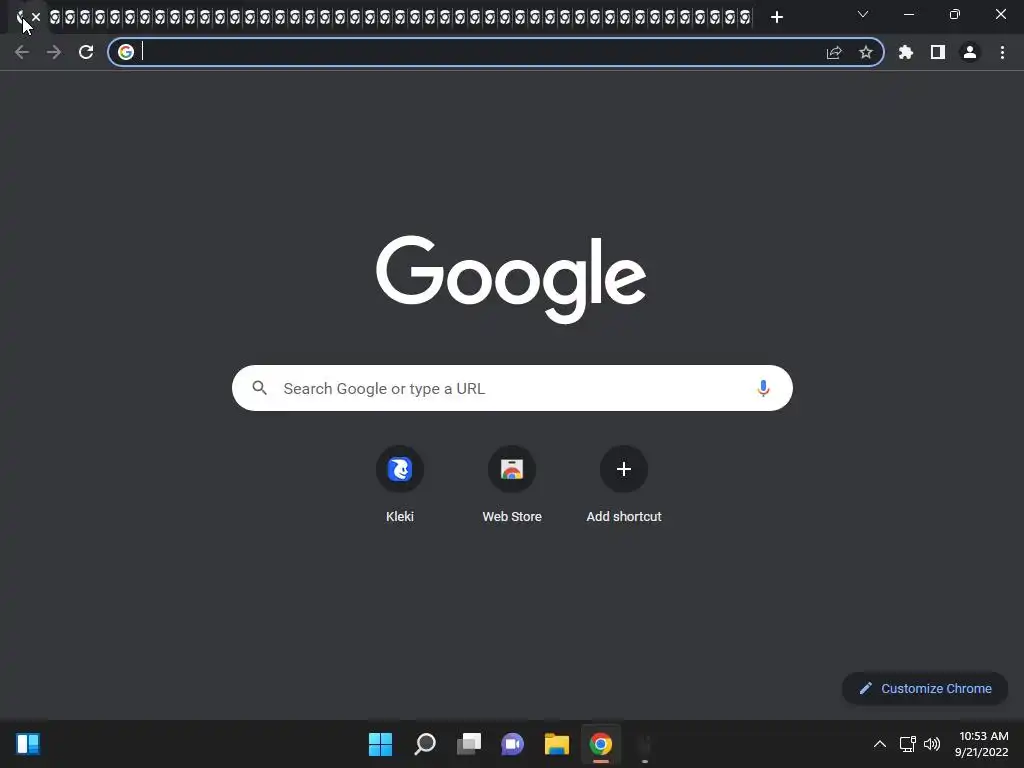This screenshot has width=1024, height=768.
Task: Open the Chrome profile menu
Action: [x=970, y=52]
